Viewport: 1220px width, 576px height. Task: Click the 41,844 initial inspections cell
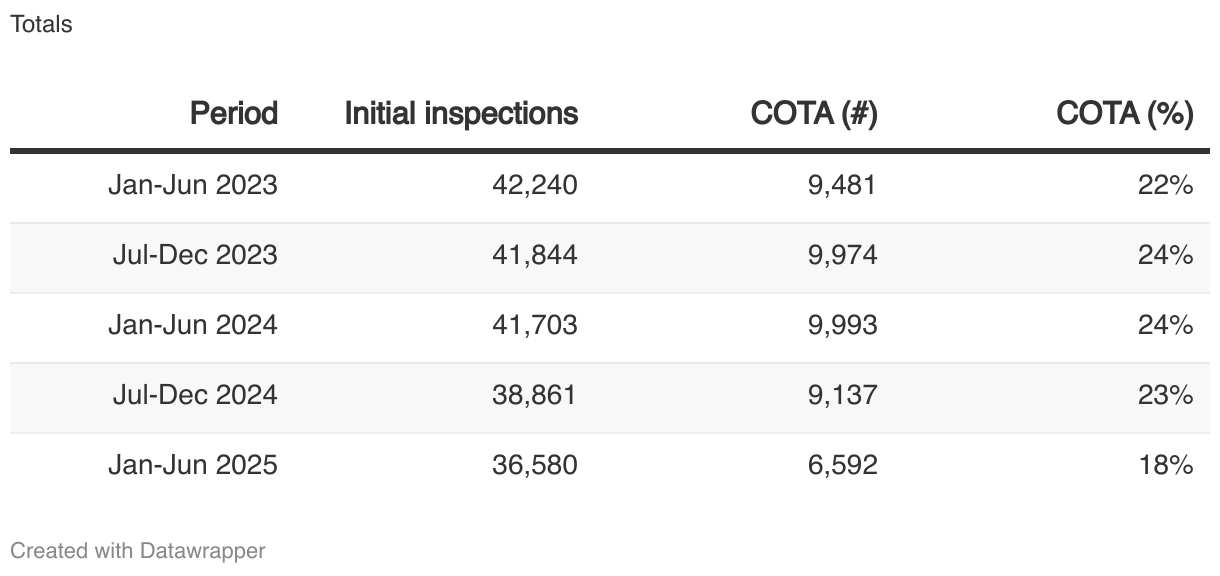click(535, 256)
